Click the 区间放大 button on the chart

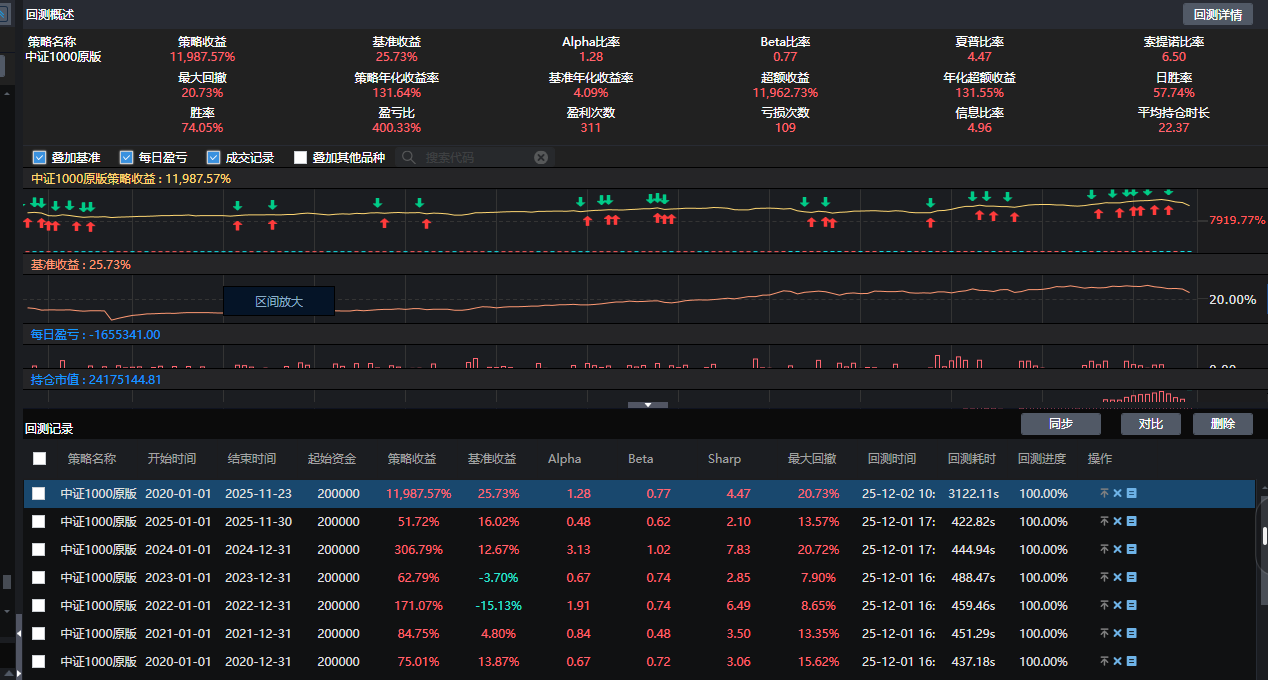point(278,300)
